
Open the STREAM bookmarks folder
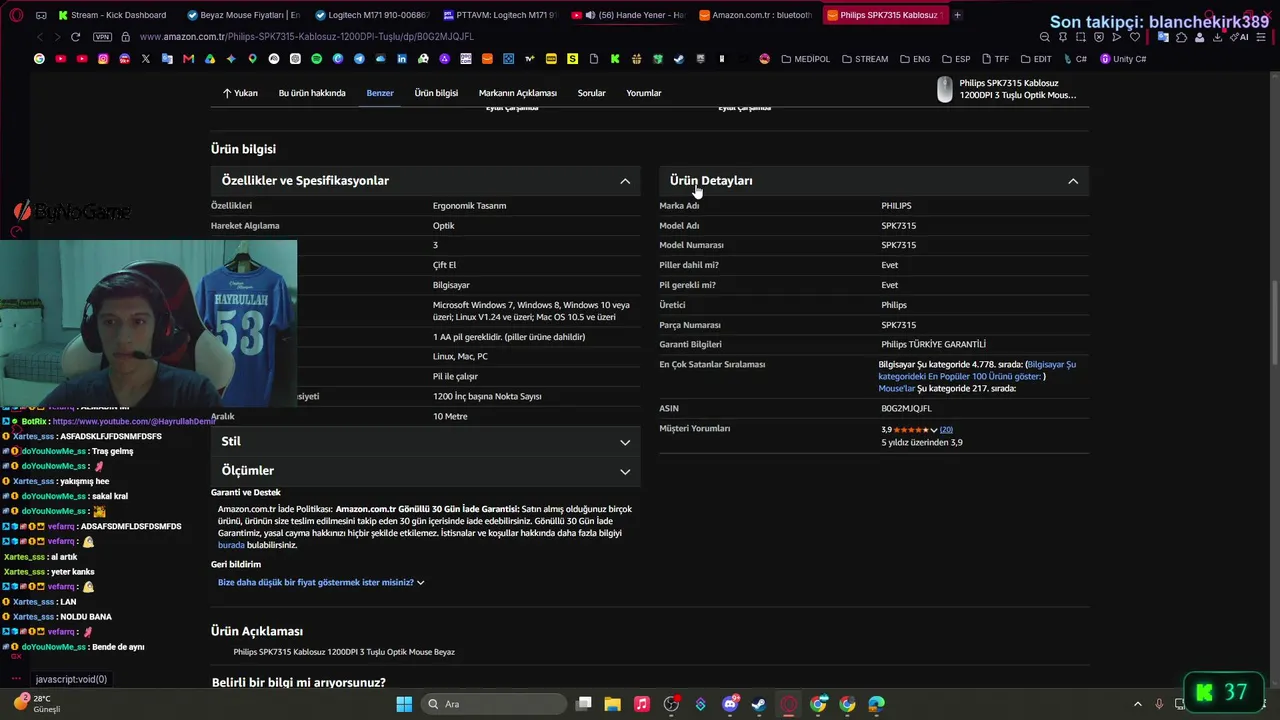(865, 59)
